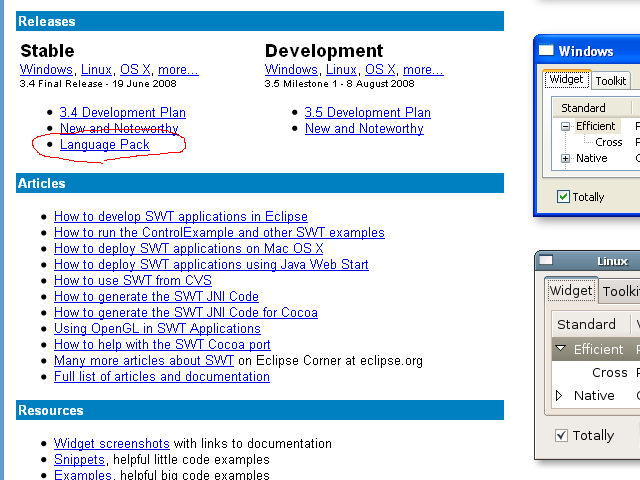Open How to develop SWT applications in Eclipse

click(x=181, y=216)
